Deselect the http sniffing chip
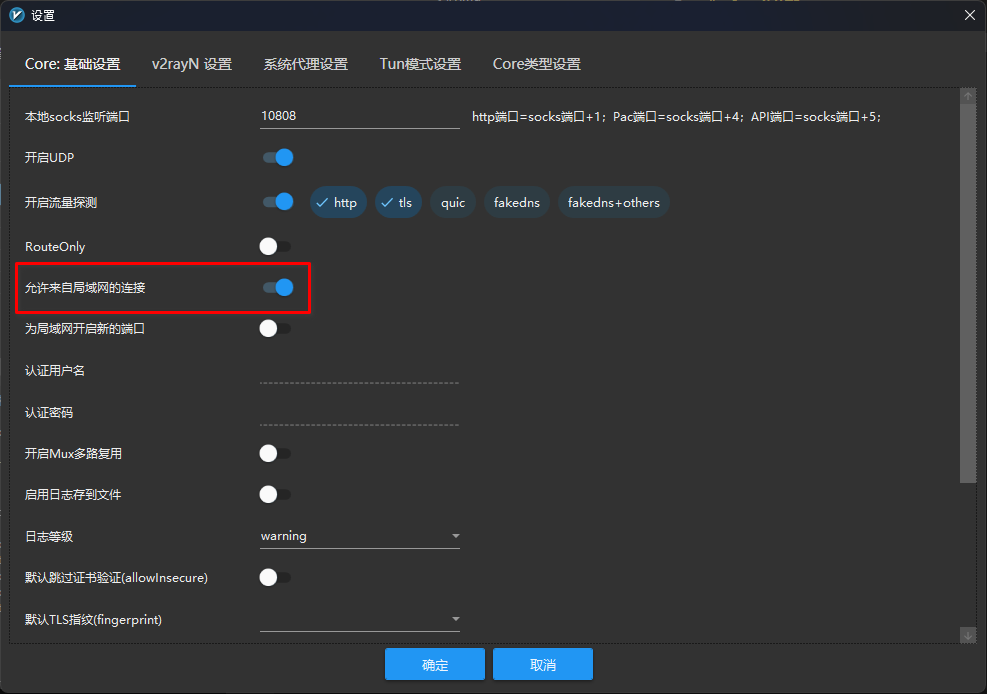 [337, 203]
